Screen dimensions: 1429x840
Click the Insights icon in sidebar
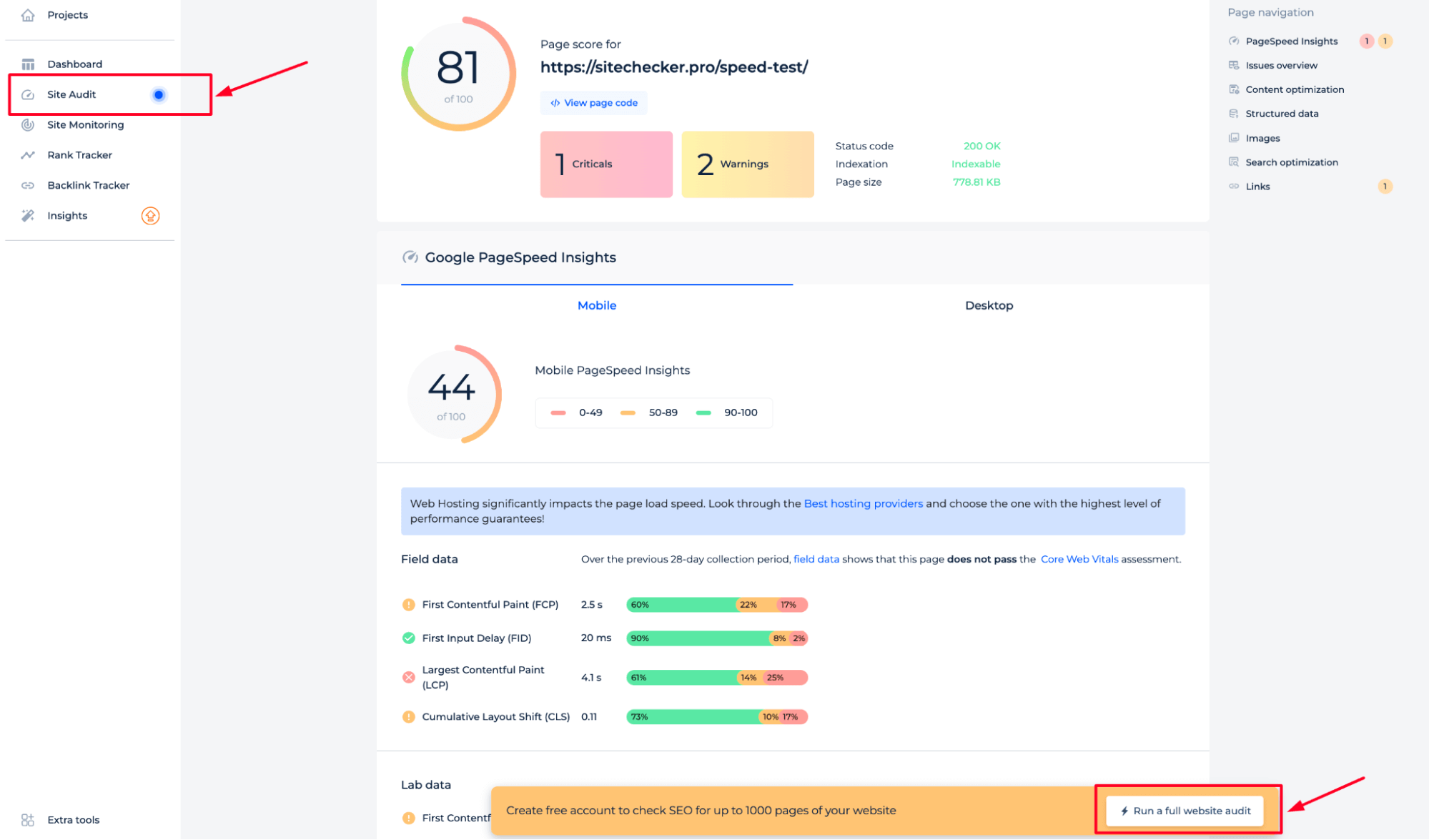click(28, 215)
